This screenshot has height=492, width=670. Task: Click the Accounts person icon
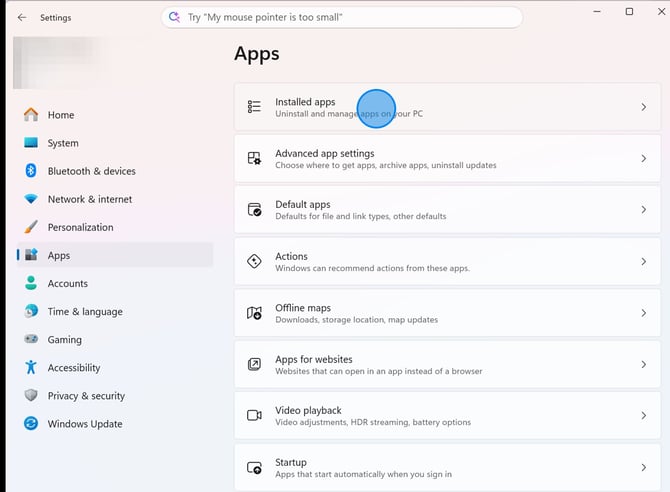[31, 283]
